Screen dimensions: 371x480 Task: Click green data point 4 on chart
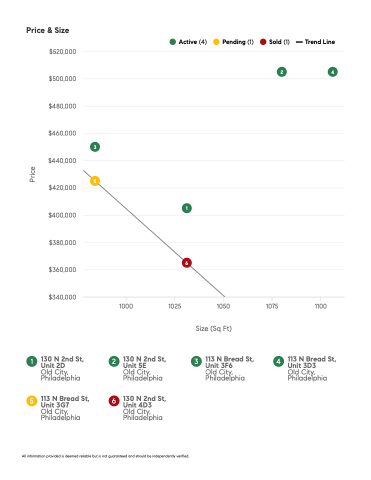point(332,72)
